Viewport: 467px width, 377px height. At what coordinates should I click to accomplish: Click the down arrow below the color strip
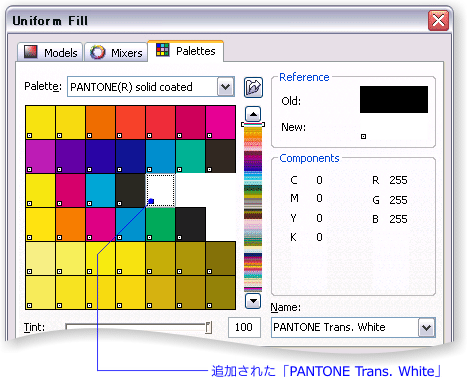click(x=253, y=301)
